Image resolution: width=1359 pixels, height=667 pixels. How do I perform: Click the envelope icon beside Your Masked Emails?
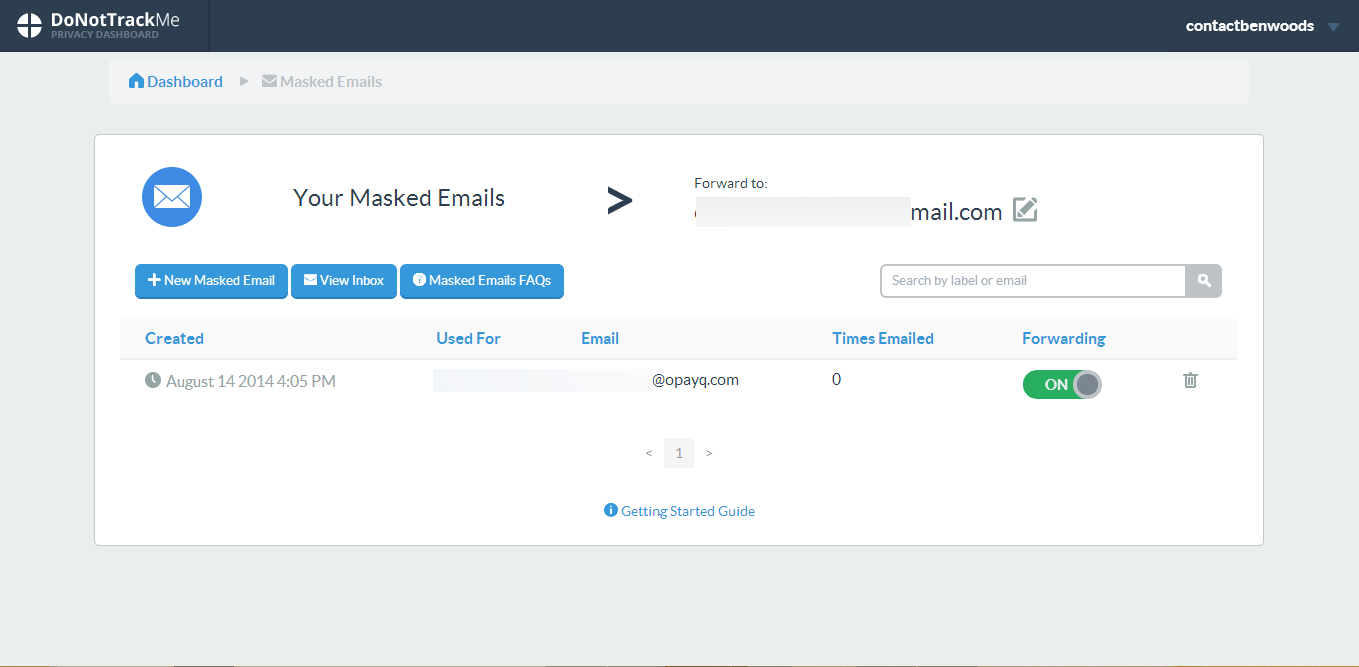(x=171, y=197)
